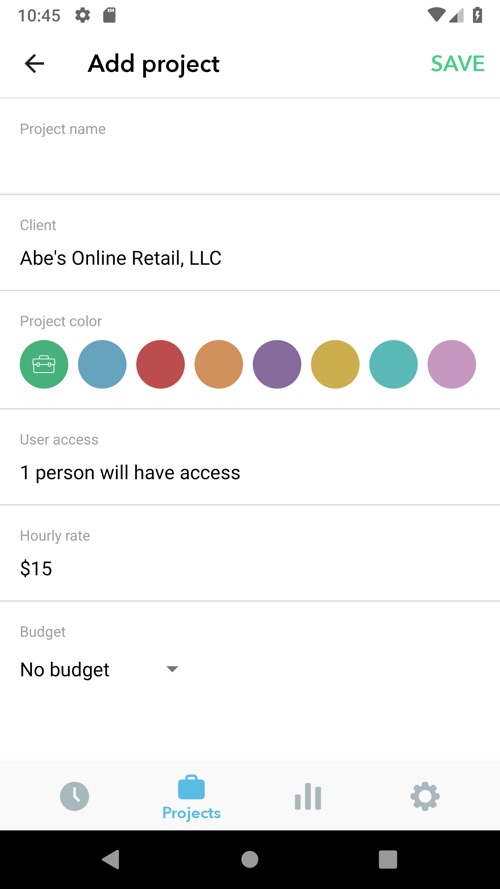Screen dimensions: 500x889
Task: Choose the pink project color
Action: tap(452, 364)
